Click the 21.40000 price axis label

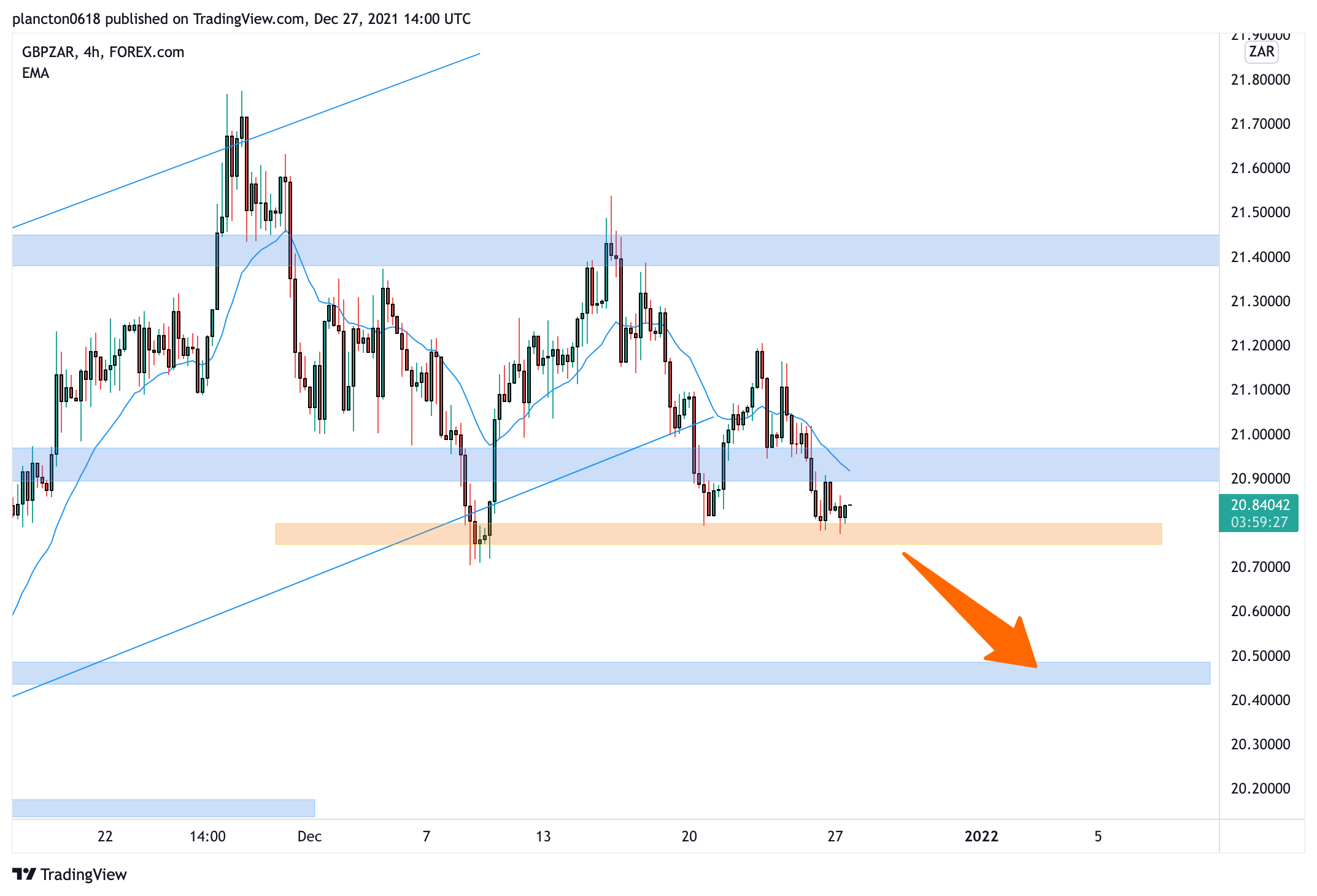tap(1261, 257)
